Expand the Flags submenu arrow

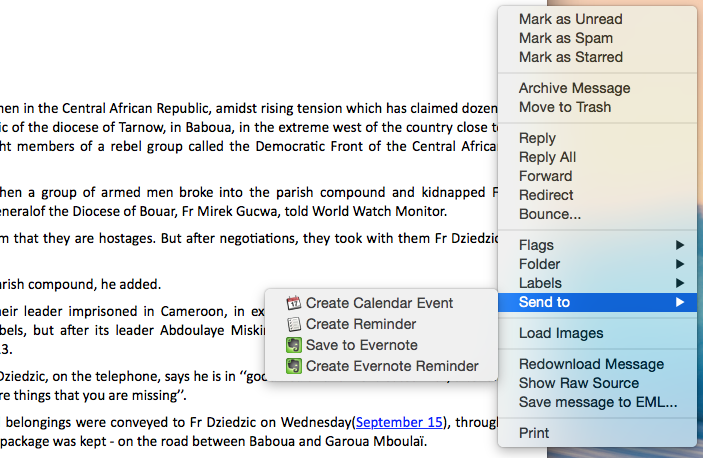(x=680, y=245)
